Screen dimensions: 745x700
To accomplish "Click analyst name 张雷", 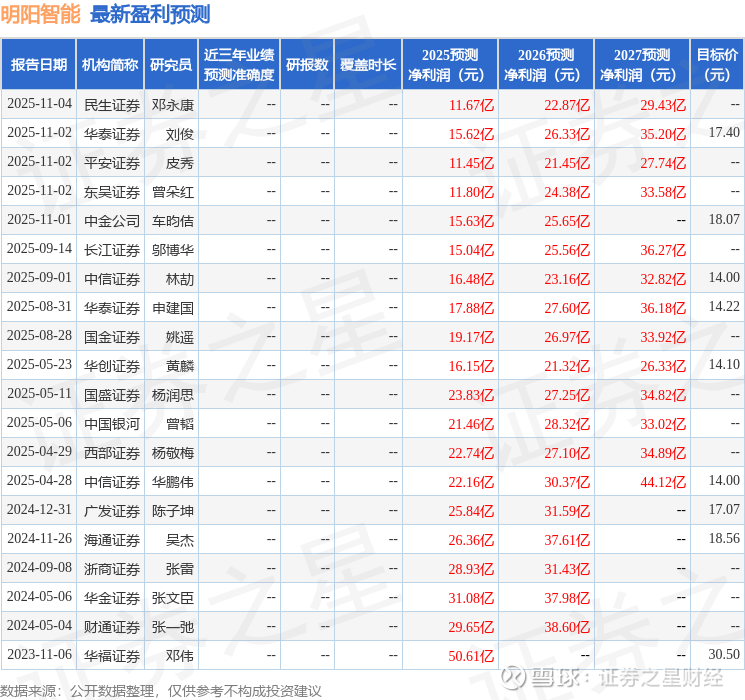I will [180, 569].
